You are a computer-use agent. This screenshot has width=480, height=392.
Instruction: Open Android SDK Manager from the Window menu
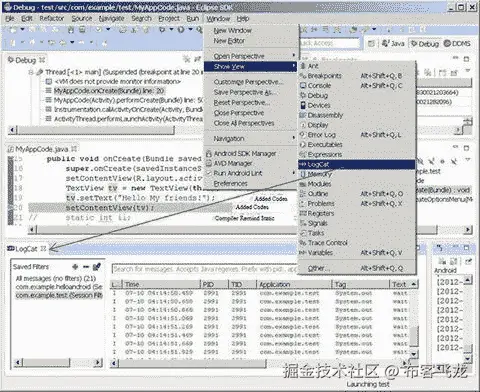251,154
